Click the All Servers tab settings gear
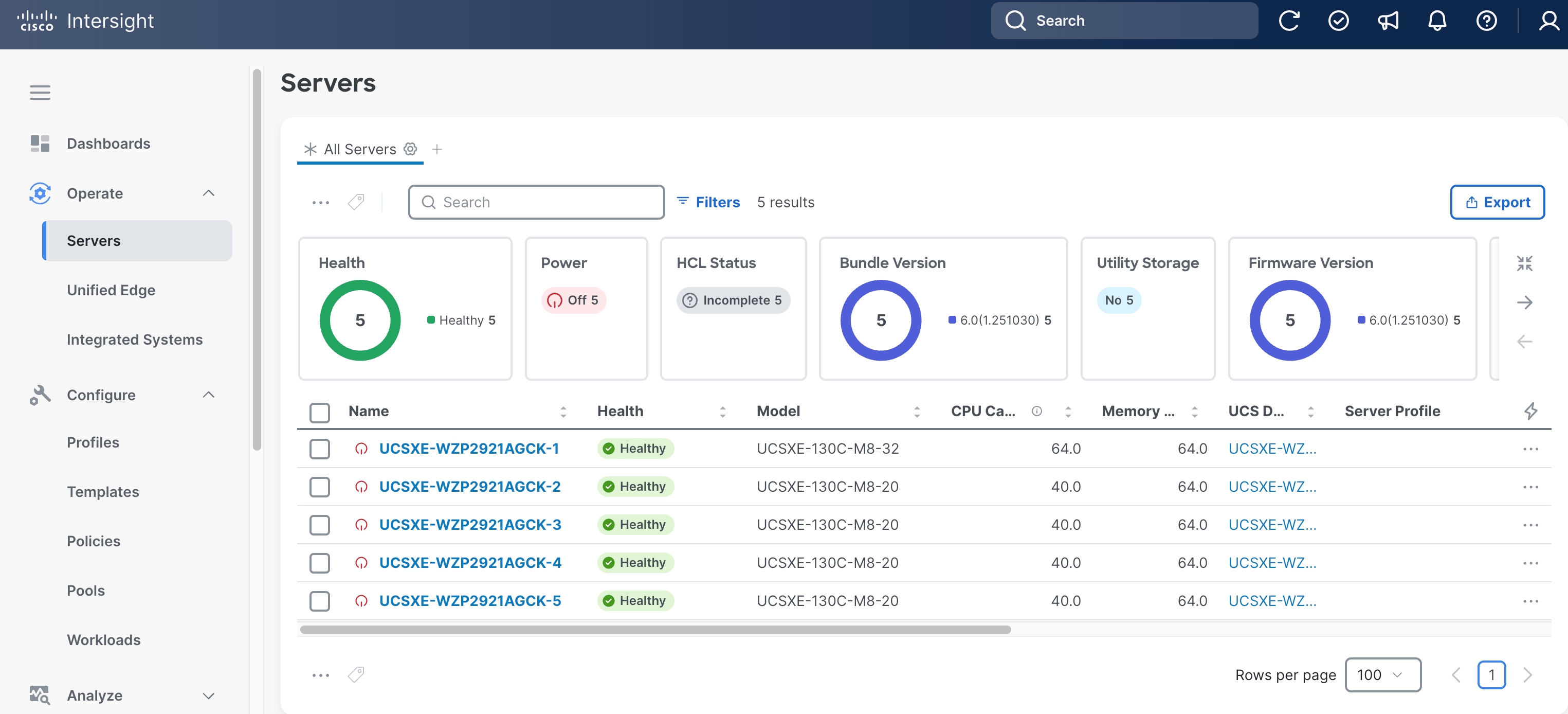This screenshot has height=714, width=1568. (410, 149)
